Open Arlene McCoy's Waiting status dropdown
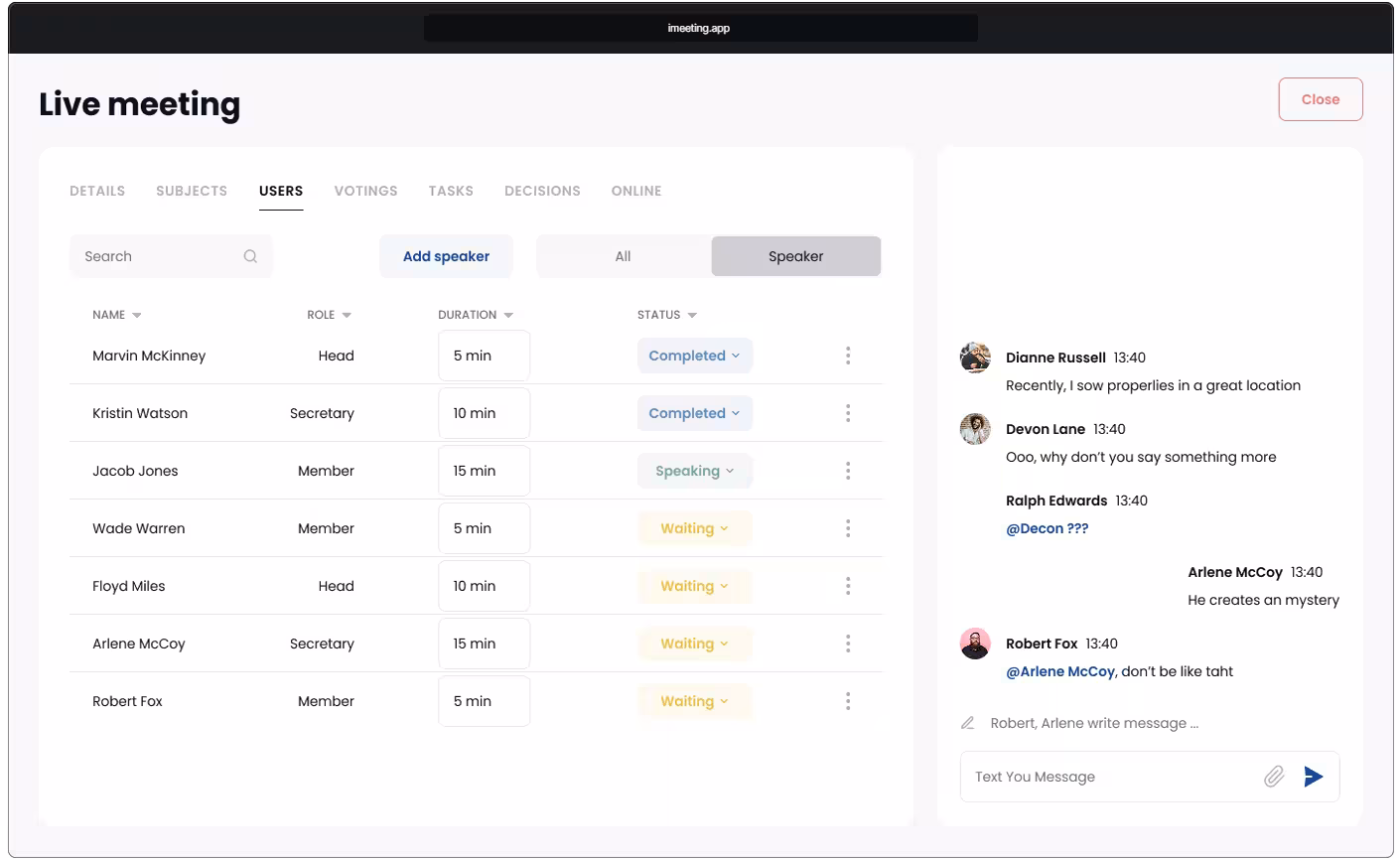 click(694, 644)
